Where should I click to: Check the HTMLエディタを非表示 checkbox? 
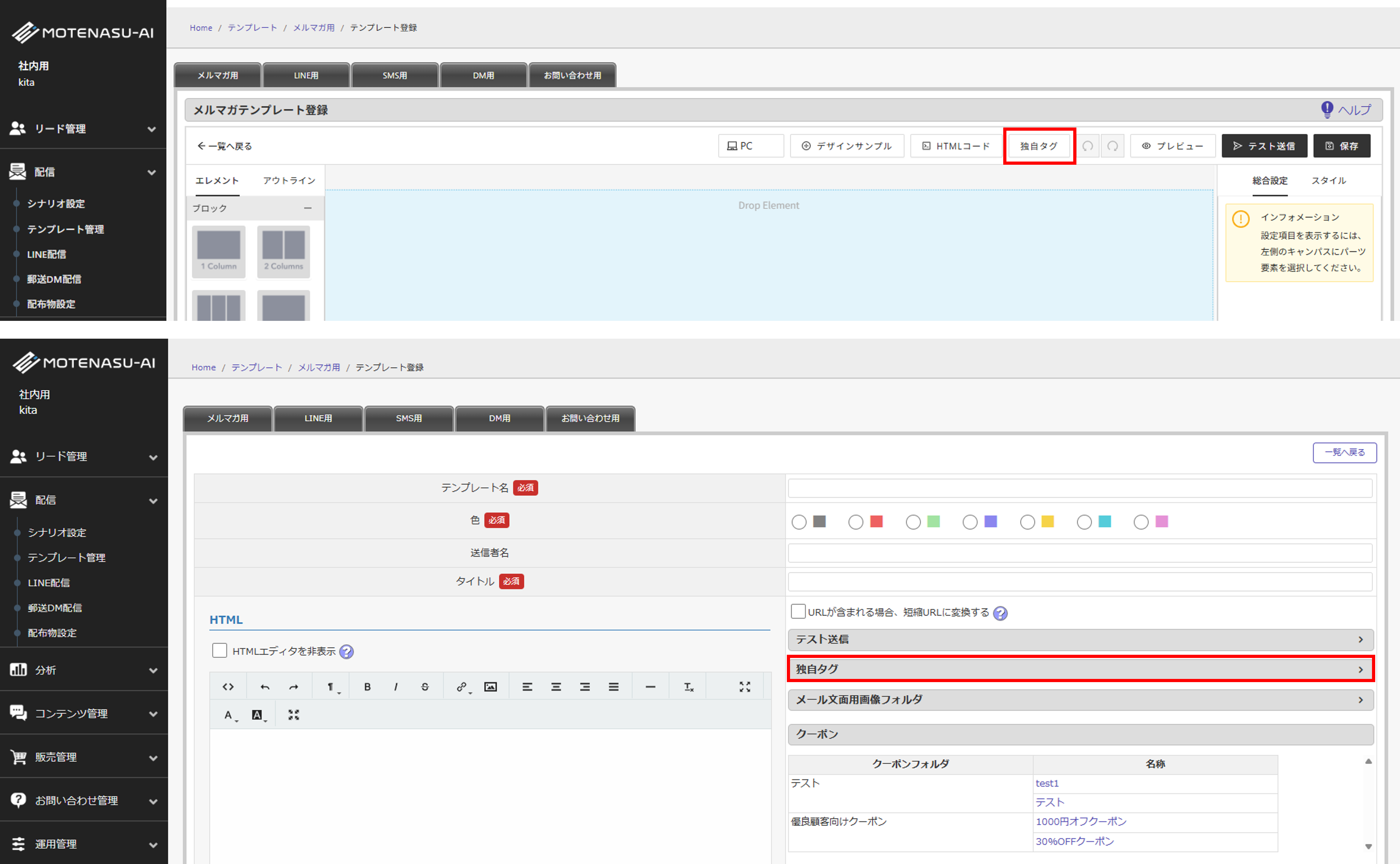pos(220,651)
